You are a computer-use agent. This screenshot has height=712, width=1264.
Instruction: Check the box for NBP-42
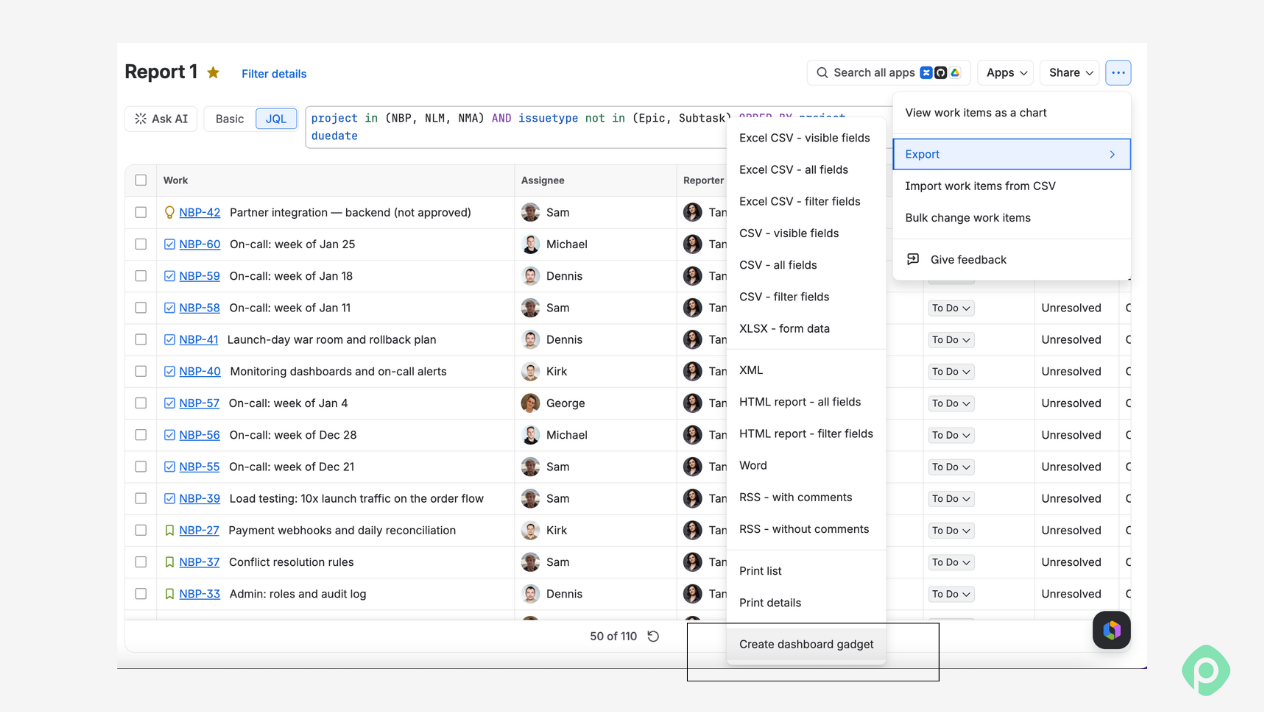tap(141, 212)
